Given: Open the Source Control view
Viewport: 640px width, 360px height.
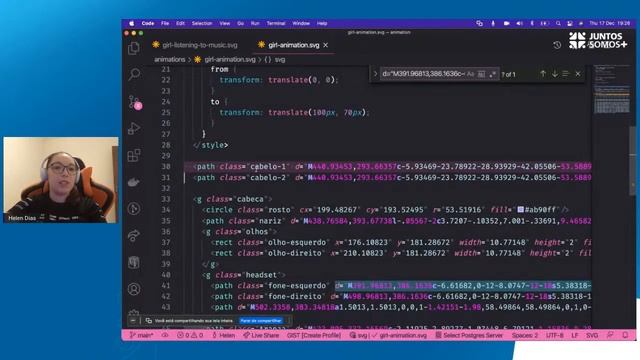Looking at the screenshot, I should coord(134,102).
